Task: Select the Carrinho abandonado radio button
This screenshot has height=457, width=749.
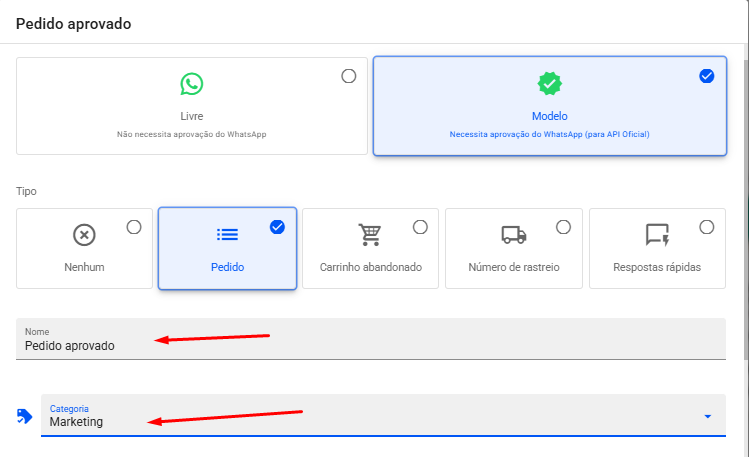Action: 420,227
